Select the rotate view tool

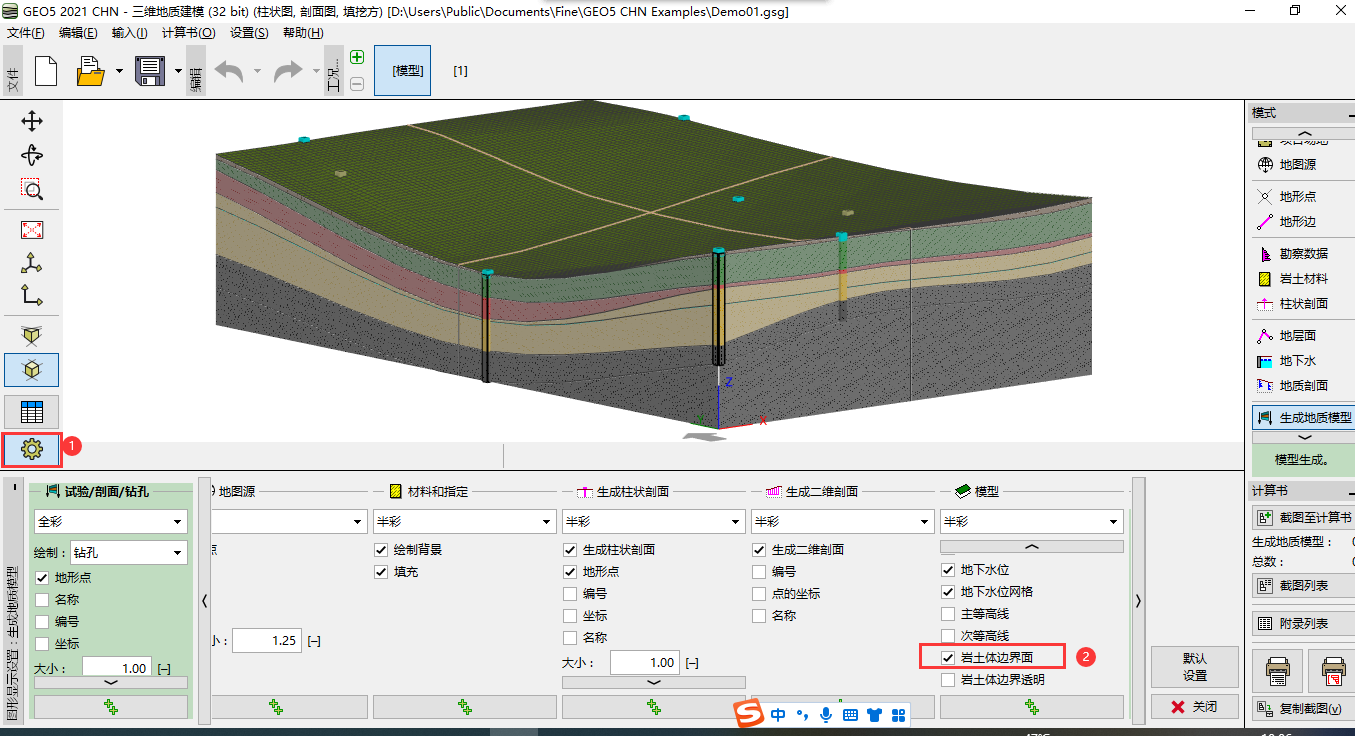click(x=32, y=155)
